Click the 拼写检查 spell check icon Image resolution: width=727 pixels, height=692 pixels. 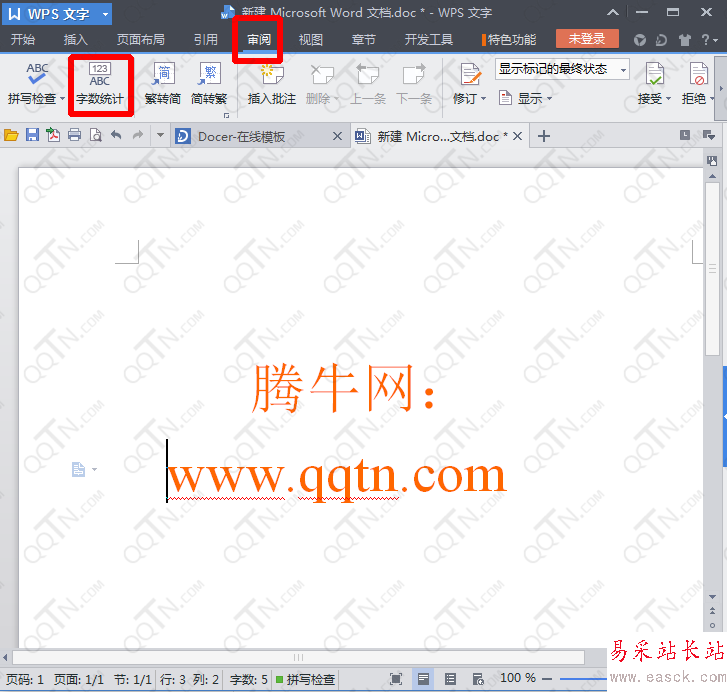(x=37, y=74)
